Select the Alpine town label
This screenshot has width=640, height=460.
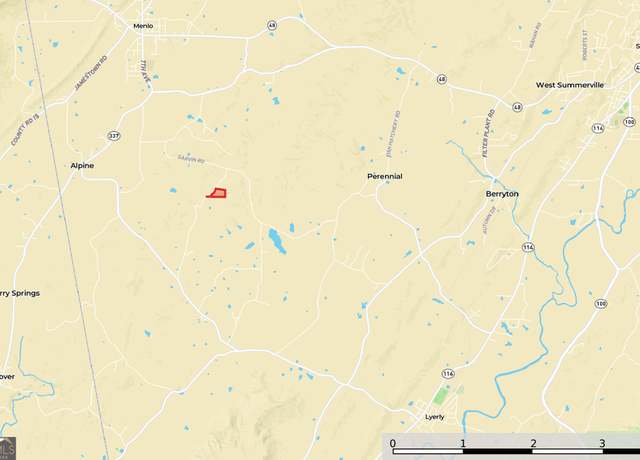pyautogui.click(x=82, y=165)
